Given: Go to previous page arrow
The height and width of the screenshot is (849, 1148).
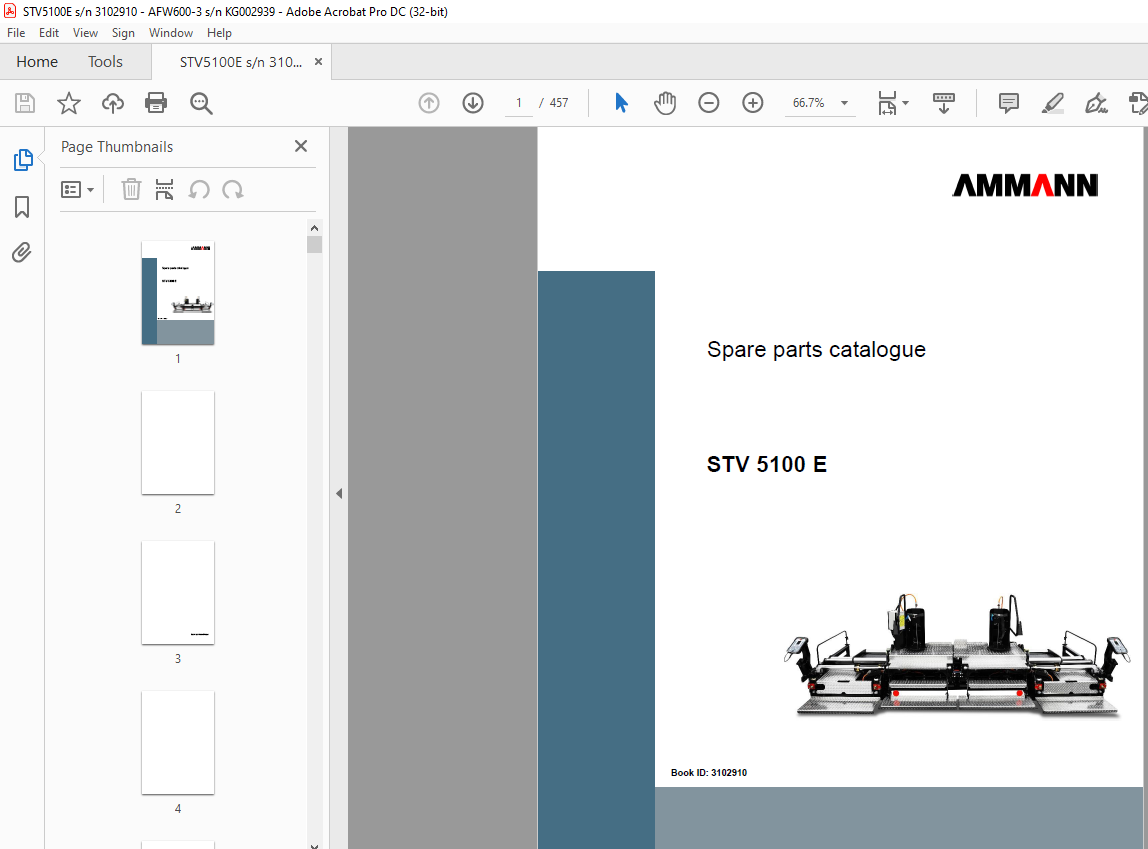Looking at the screenshot, I should click(x=429, y=103).
